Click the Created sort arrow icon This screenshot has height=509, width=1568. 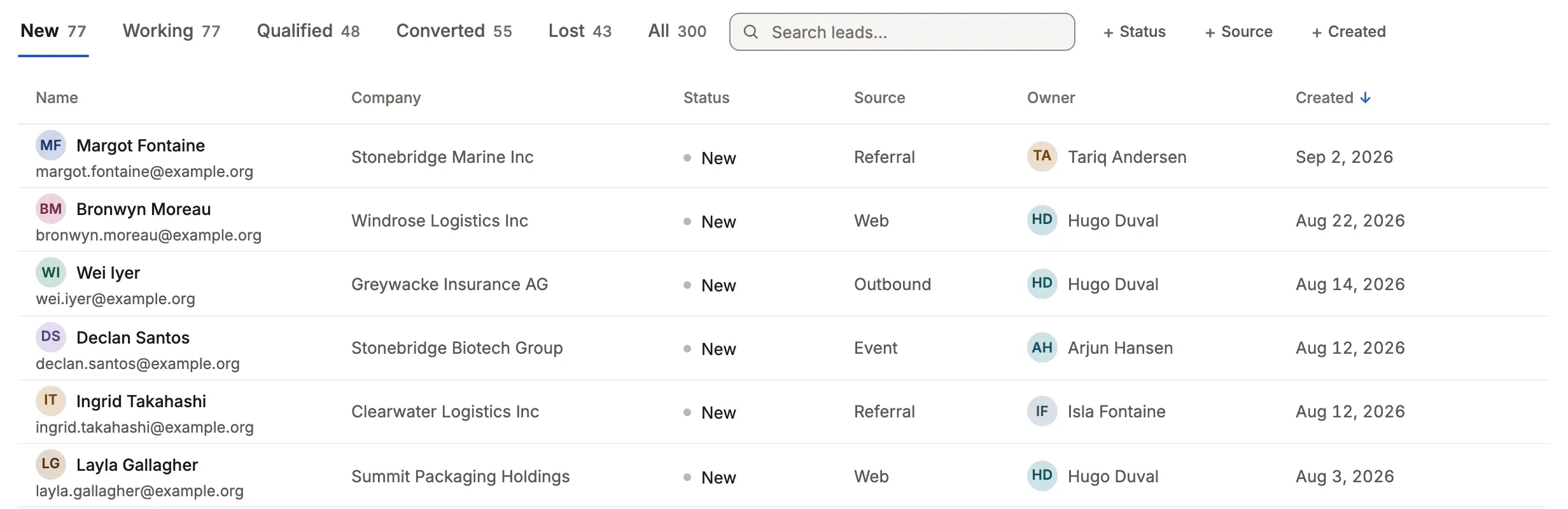point(1365,98)
